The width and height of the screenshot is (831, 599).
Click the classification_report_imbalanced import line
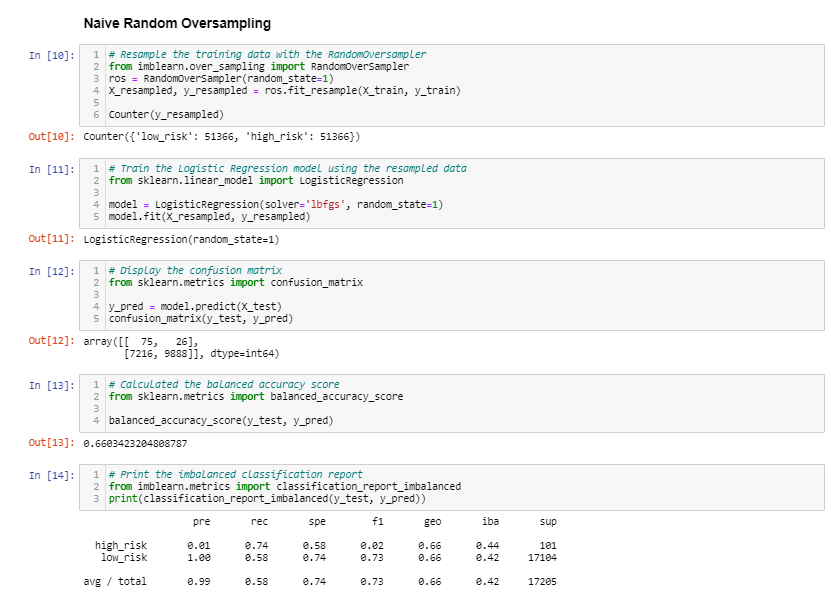285,487
